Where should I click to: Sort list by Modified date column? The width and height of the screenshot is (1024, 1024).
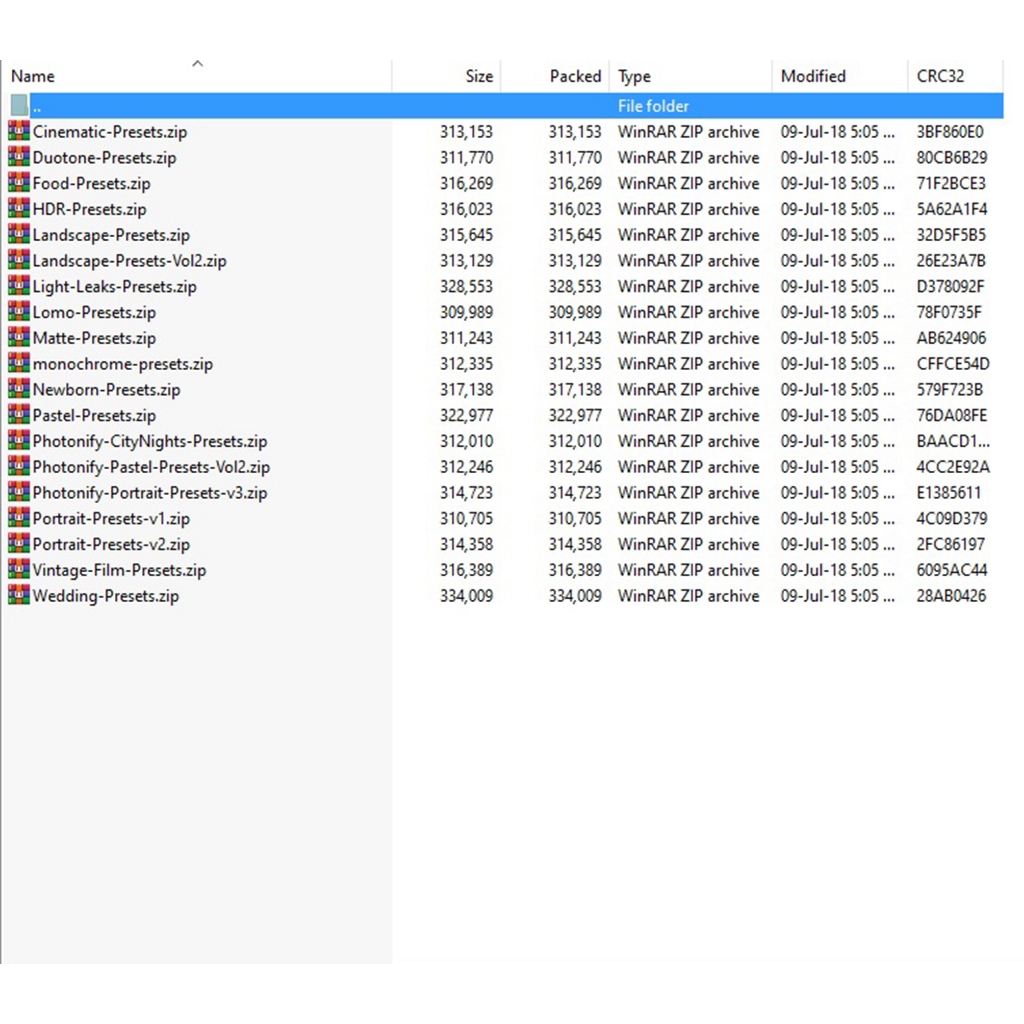click(813, 76)
